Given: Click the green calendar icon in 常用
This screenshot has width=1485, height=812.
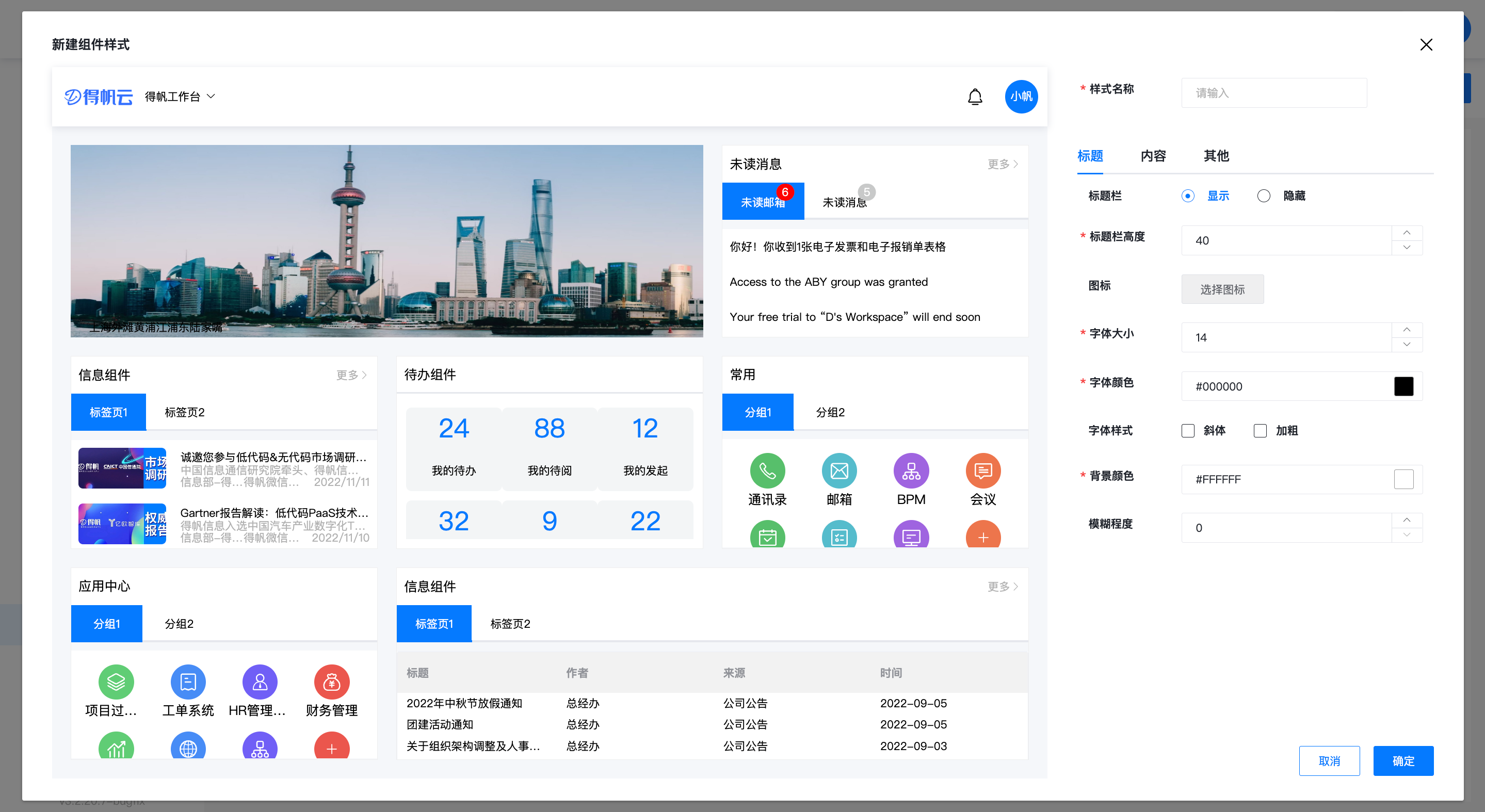Looking at the screenshot, I should coord(767,534).
